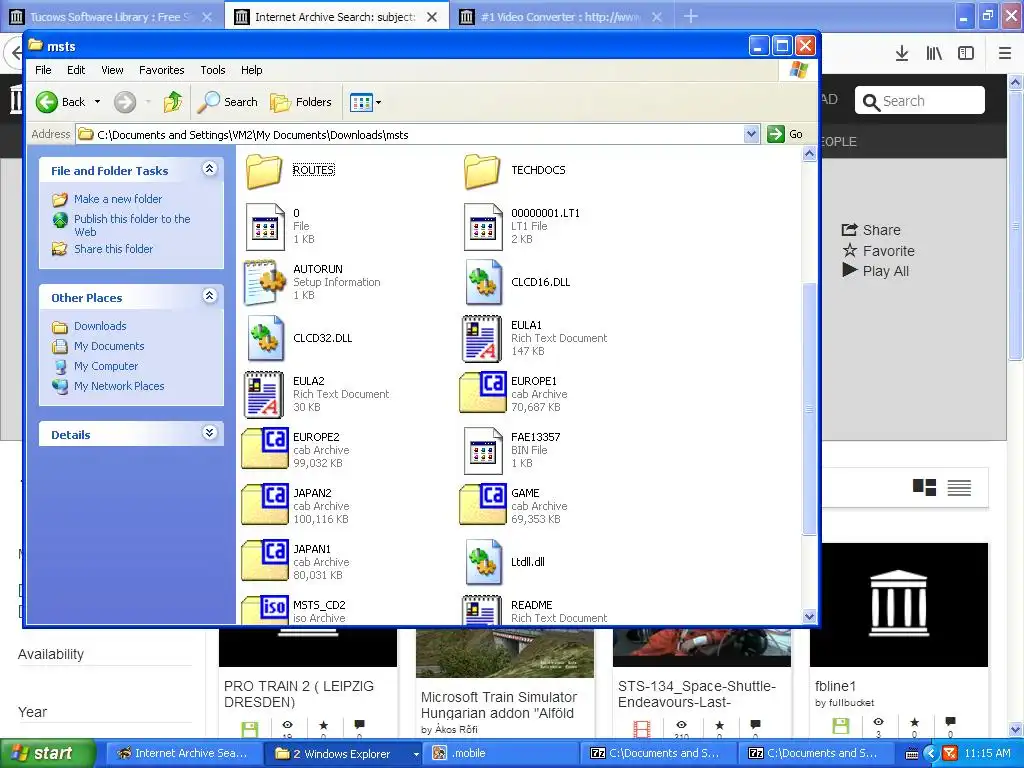Click Share on the archive page
Viewport: 1024px width, 768px height.
pyautogui.click(x=871, y=230)
